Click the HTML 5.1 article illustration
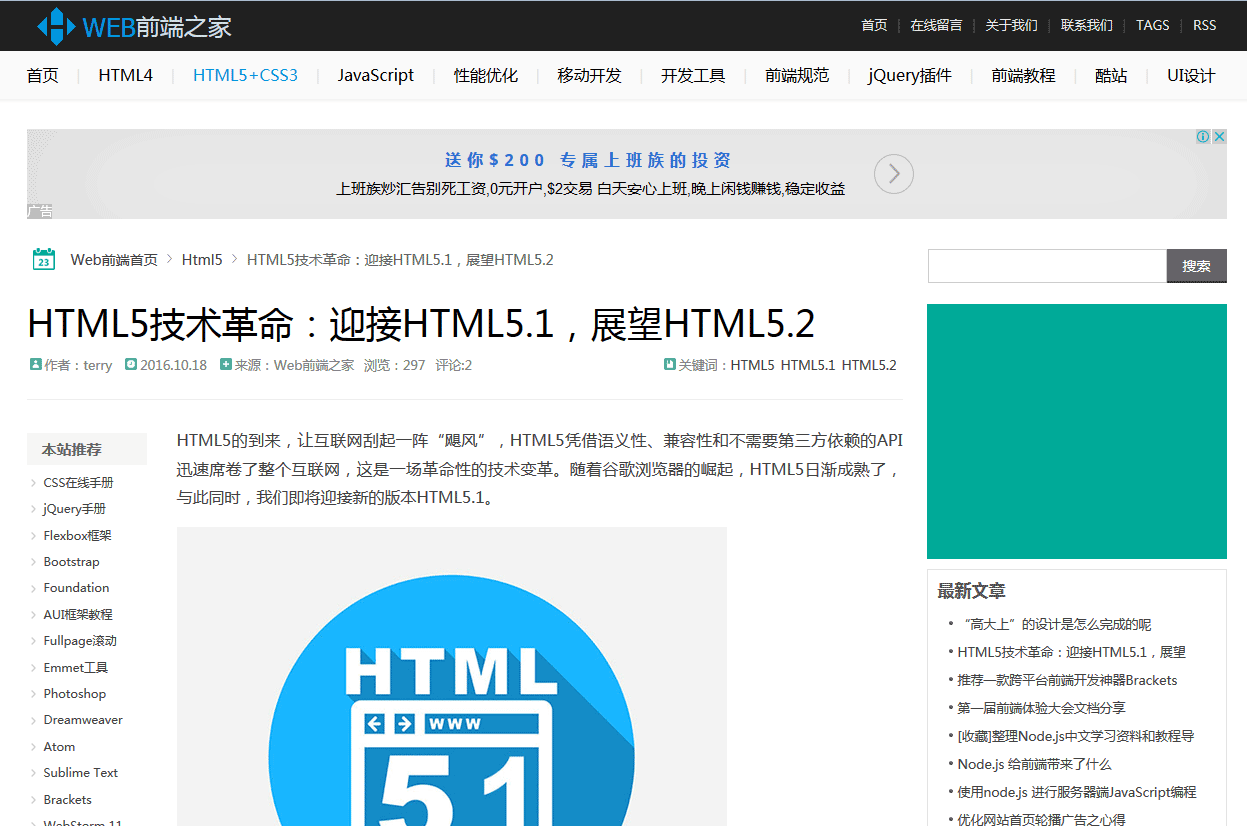This screenshot has width=1247, height=826. tap(452, 677)
